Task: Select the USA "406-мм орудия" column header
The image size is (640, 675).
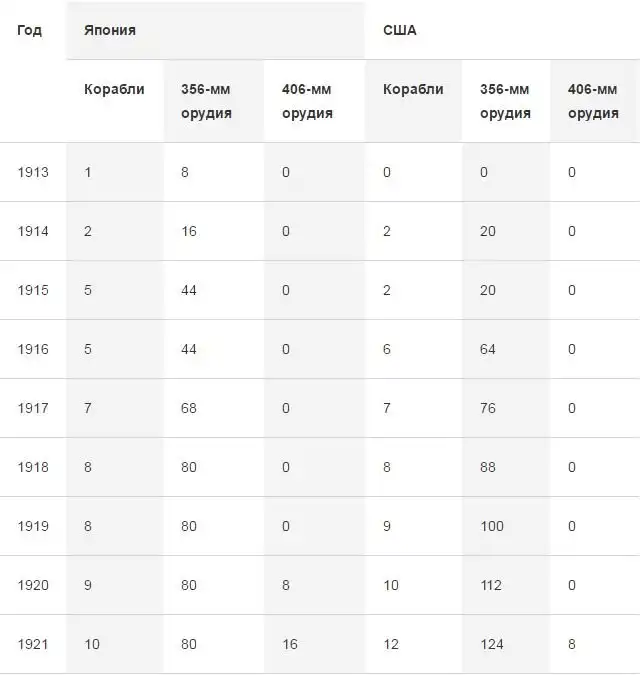Action: tap(593, 101)
